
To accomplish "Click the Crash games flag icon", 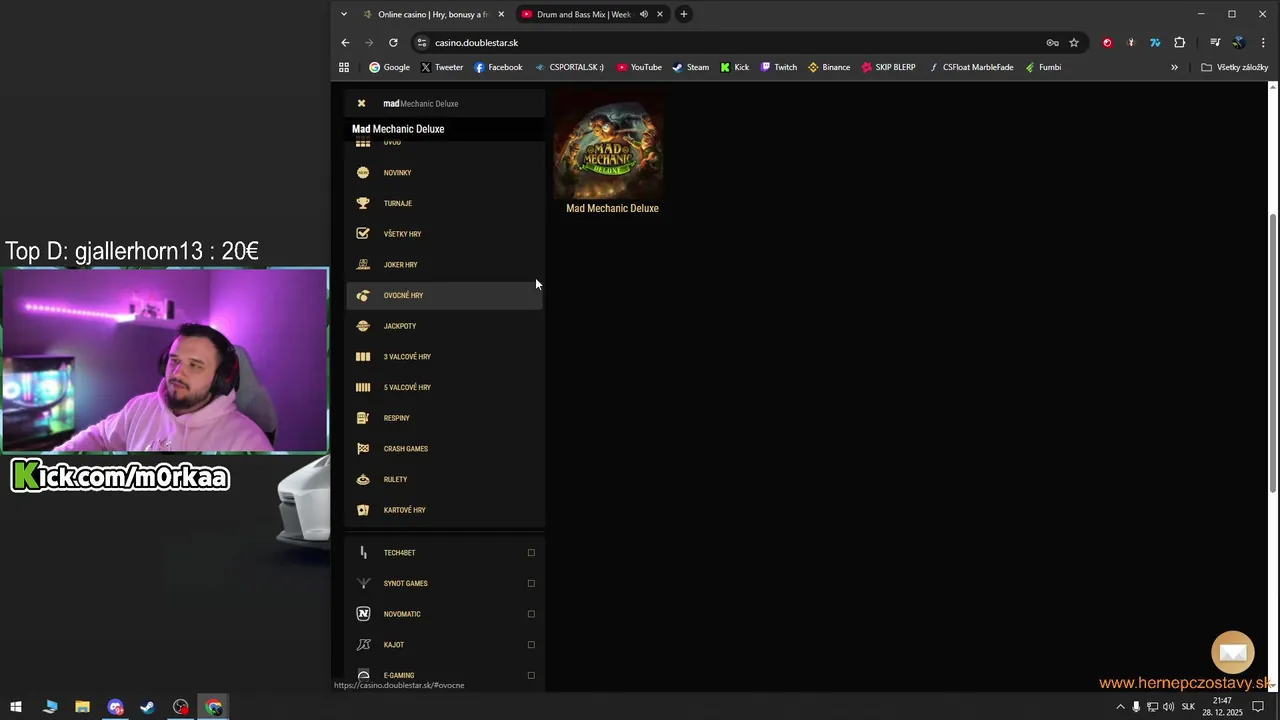I will [x=363, y=449].
